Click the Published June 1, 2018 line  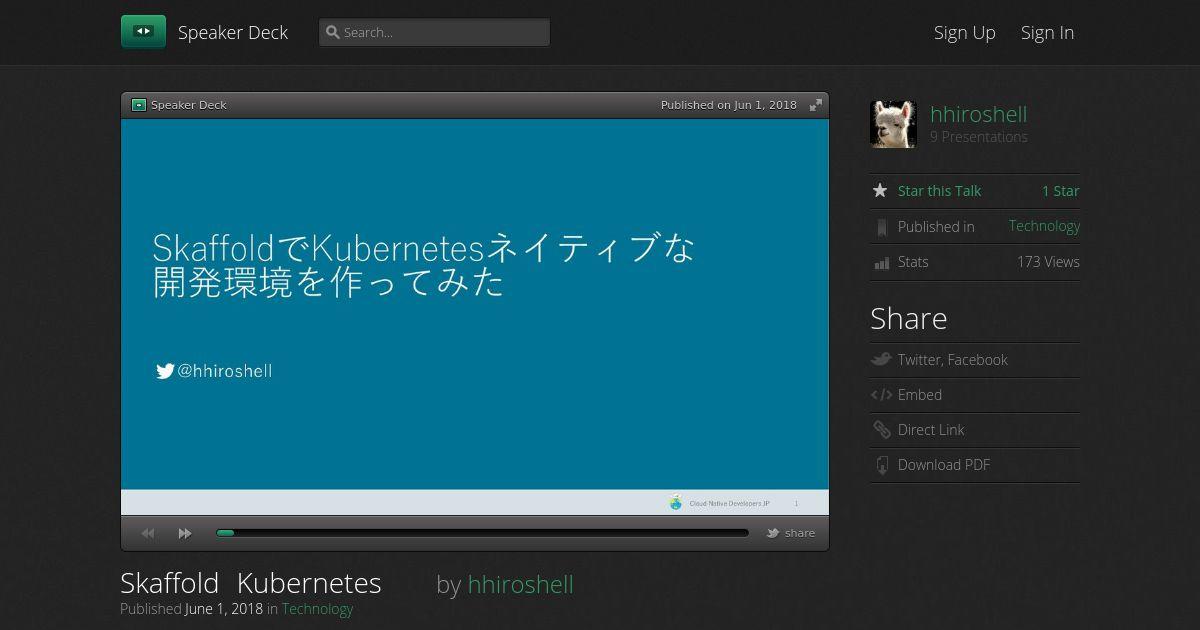[236, 608]
